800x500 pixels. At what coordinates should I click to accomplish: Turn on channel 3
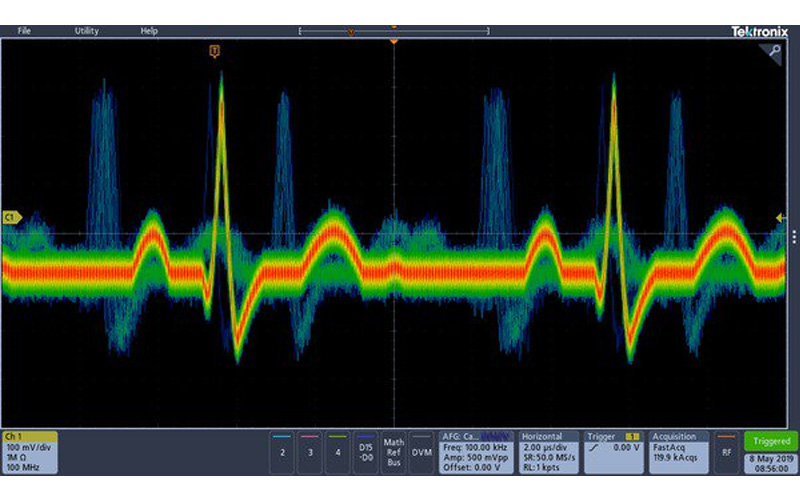pyautogui.click(x=310, y=452)
